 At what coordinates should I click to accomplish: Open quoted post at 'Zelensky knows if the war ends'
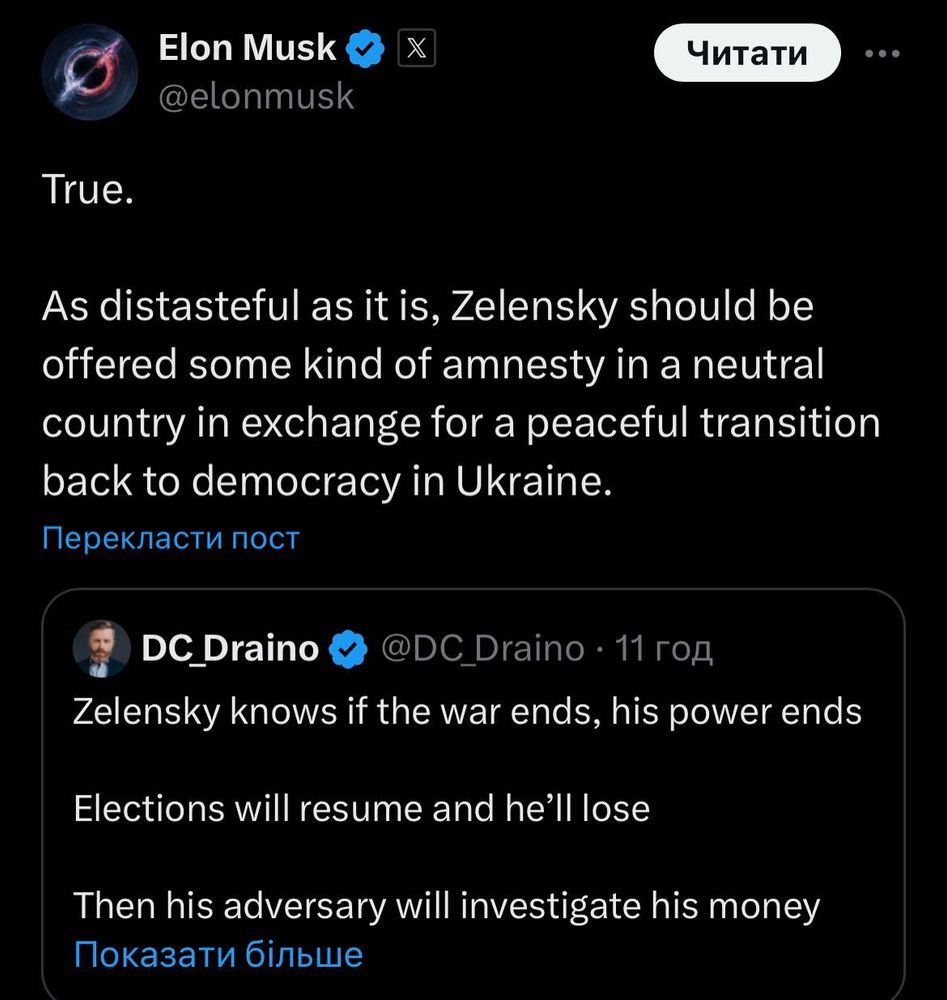[467, 712]
